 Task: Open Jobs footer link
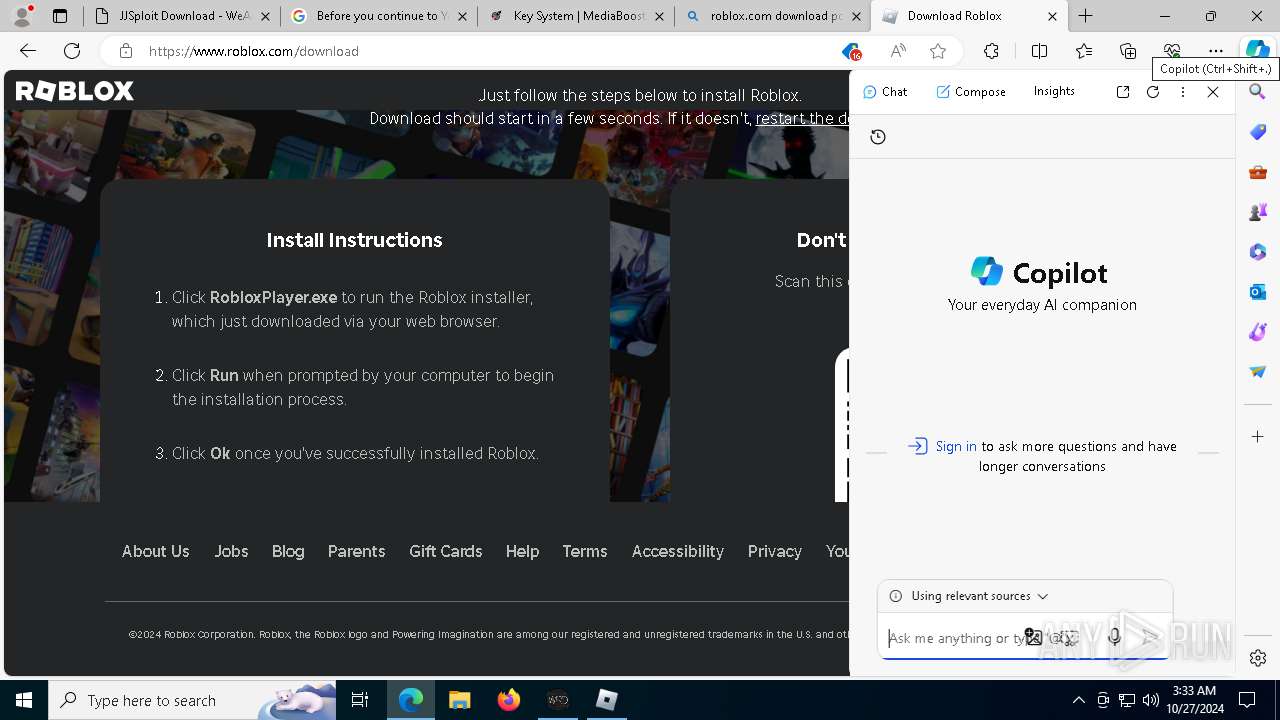[231, 551]
